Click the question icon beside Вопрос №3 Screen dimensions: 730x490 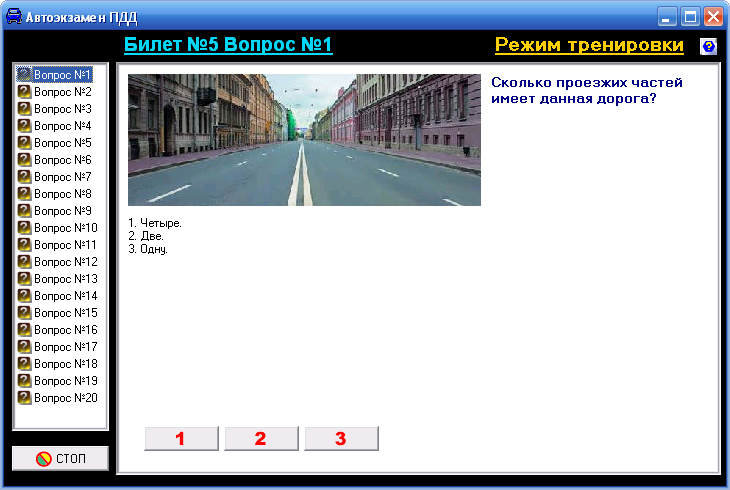[25, 109]
